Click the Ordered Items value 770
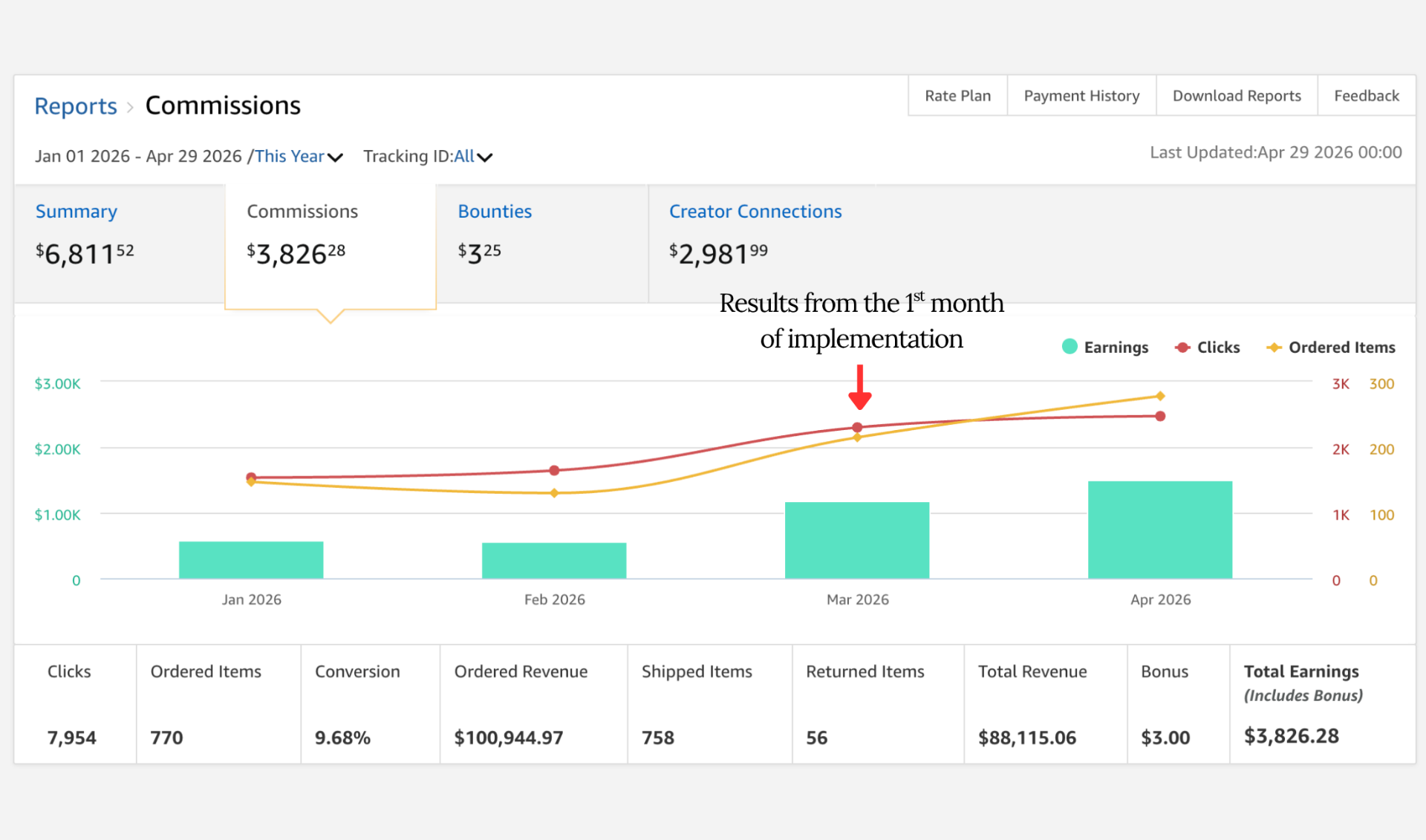This screenshot has height=840, width=1426. (166, 738)
